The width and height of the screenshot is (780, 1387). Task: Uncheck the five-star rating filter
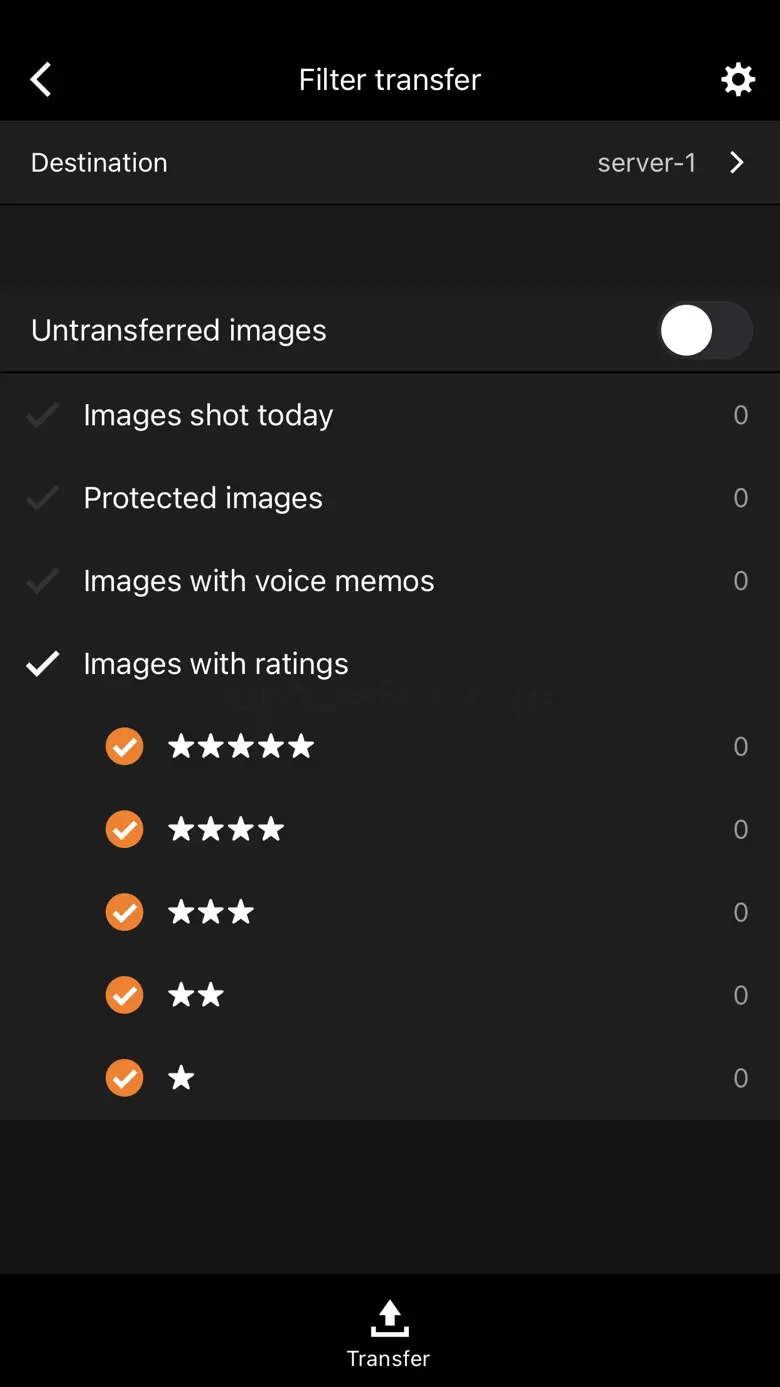click(125, 746)
